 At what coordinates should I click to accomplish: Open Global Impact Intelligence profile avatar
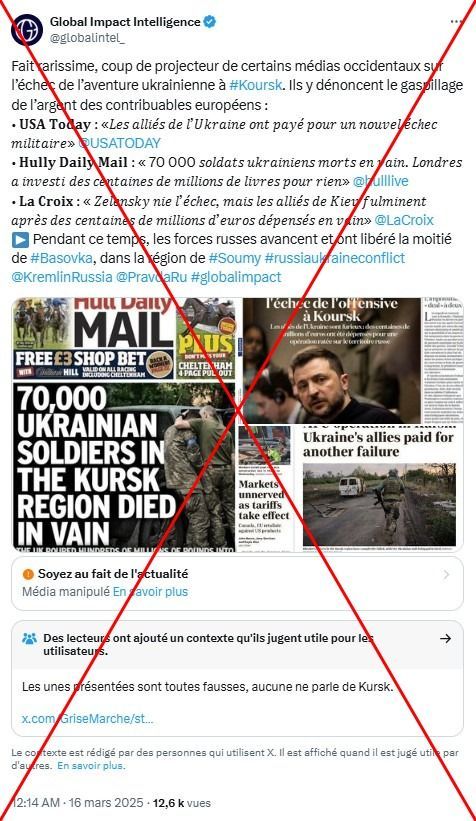click(27, 29)
